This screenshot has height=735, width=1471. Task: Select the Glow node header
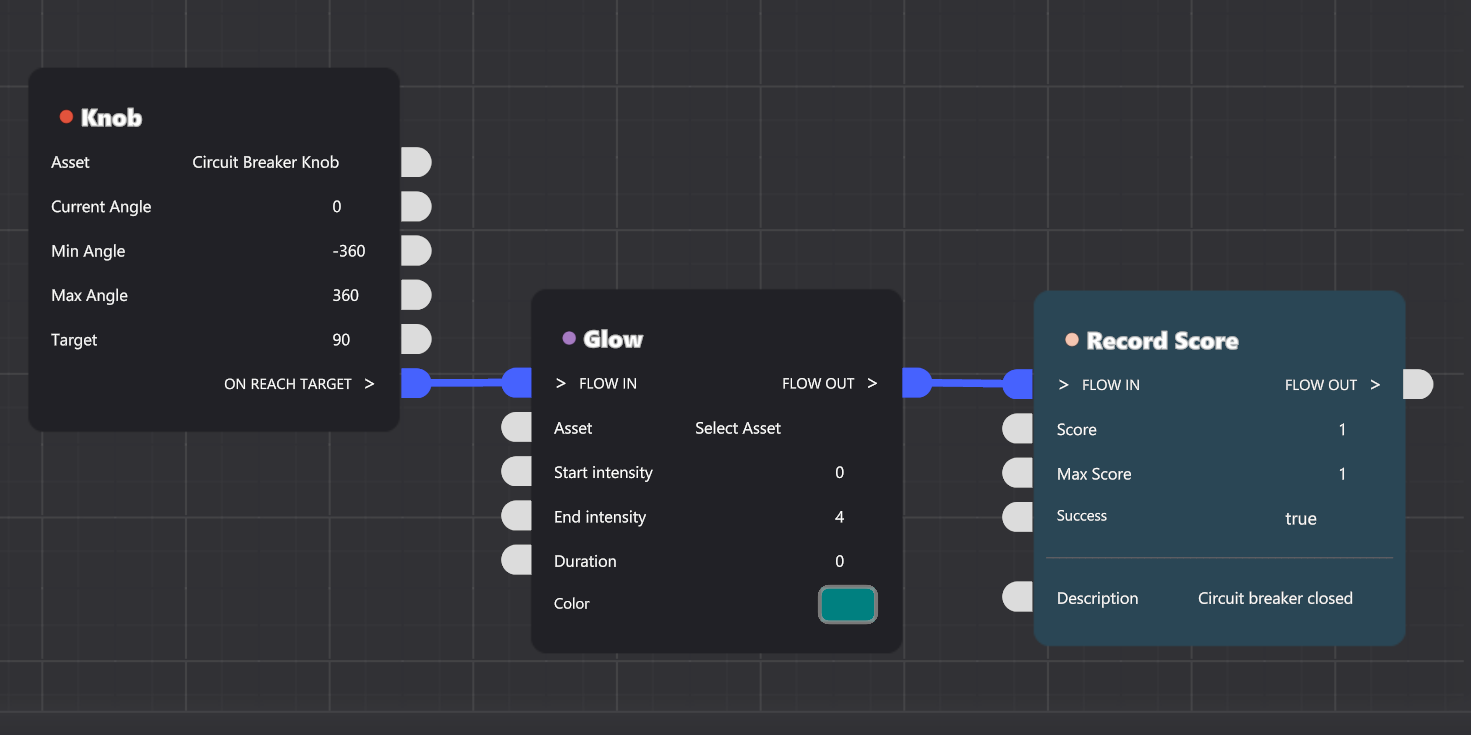tap(613, 339)
